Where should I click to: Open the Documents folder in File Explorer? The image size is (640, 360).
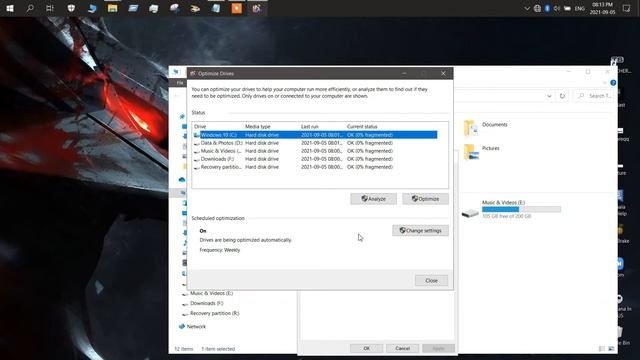(x=486, y=127)
